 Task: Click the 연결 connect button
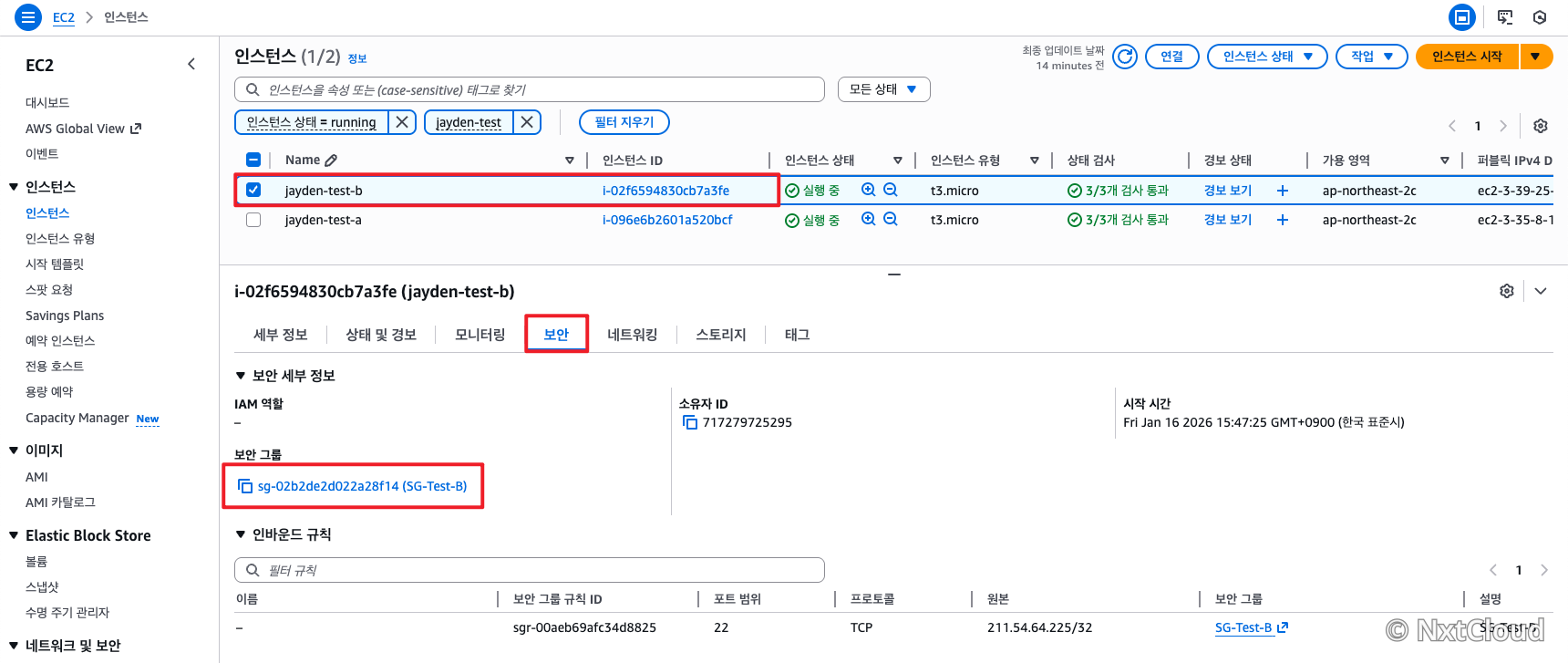click(x=1172, y=57)
